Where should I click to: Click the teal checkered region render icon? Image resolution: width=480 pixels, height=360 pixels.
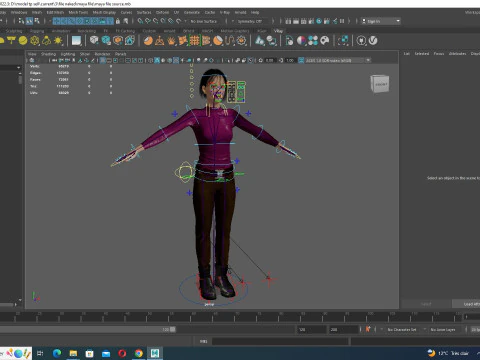click(x=343, y=41)
